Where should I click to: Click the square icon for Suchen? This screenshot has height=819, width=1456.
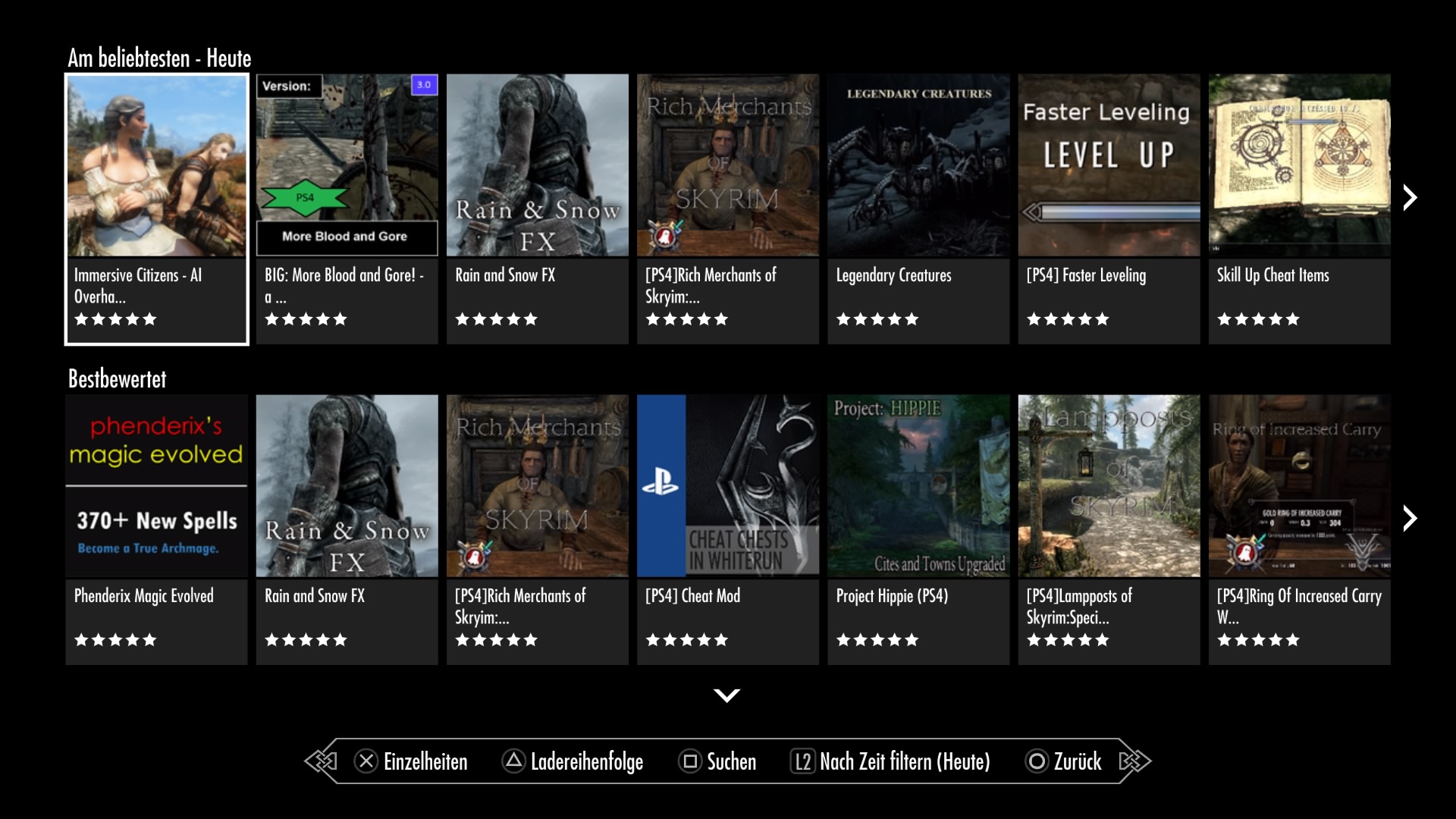click(690, 761)
